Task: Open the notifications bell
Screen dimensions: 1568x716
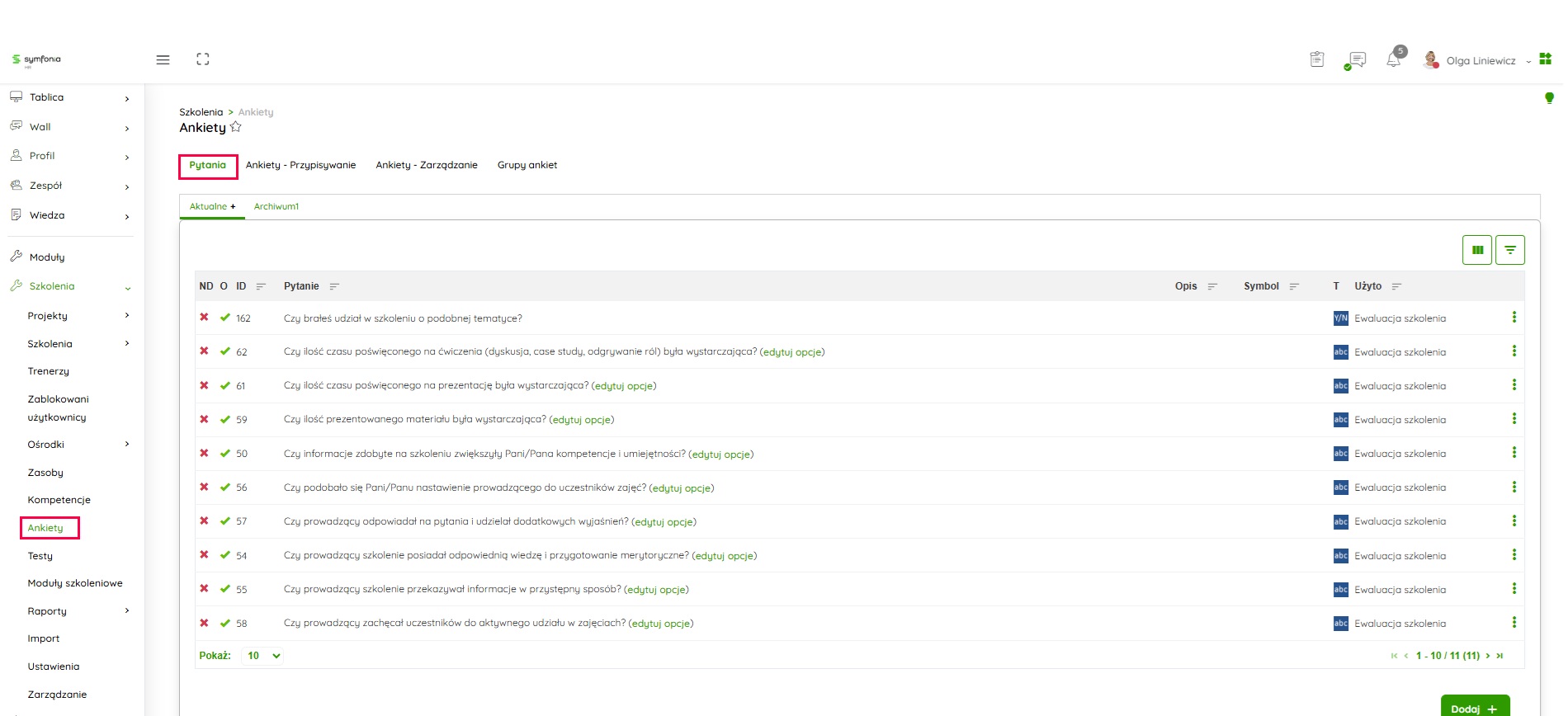Action: click(1394, 60)
